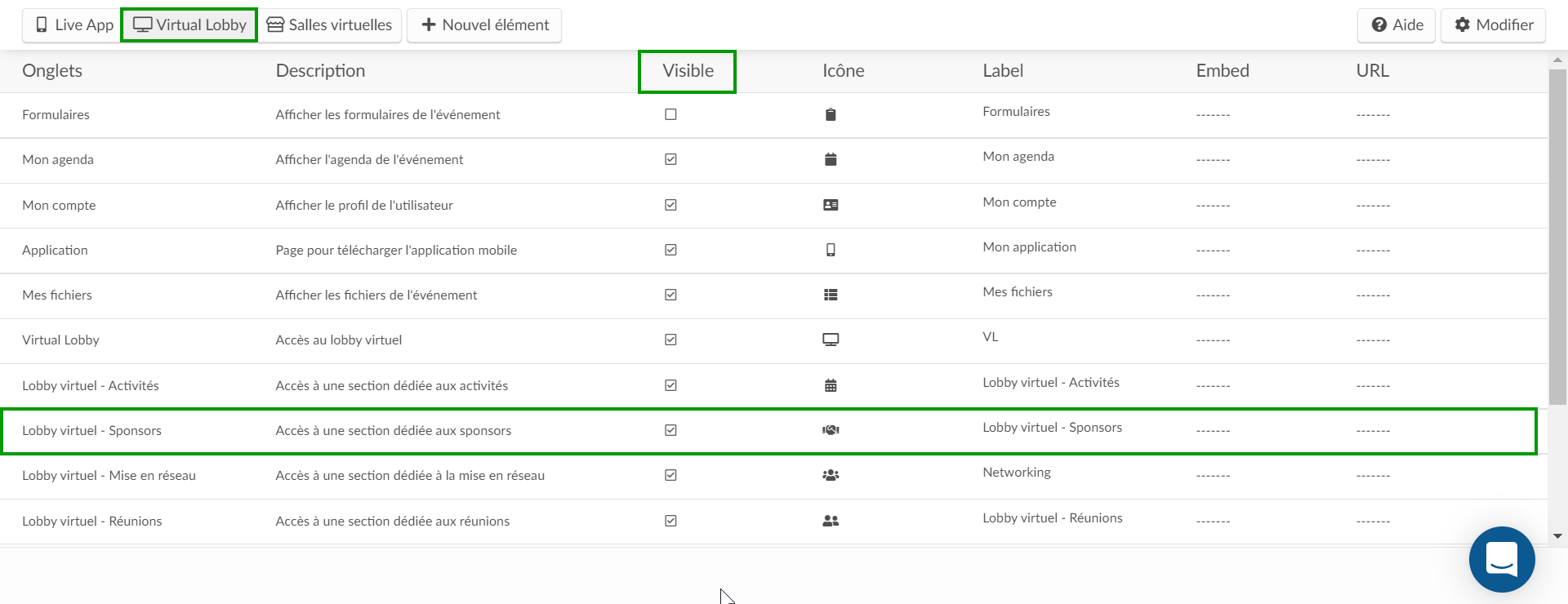Click the Icône column header
1568x604 pixels.
click(844, 71)
